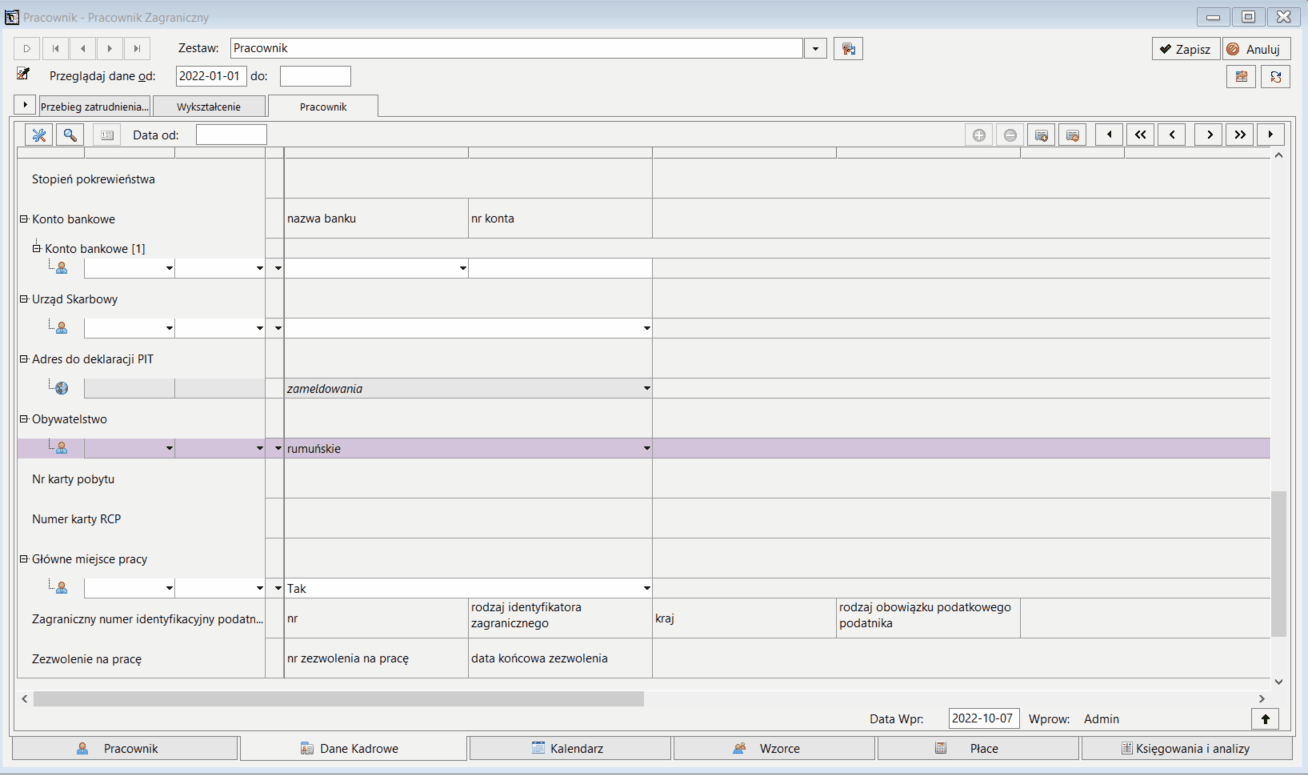The width and height of the screenshot is (1308, 775).
Task: Click the Zapisz save button
Action: 1186,49
